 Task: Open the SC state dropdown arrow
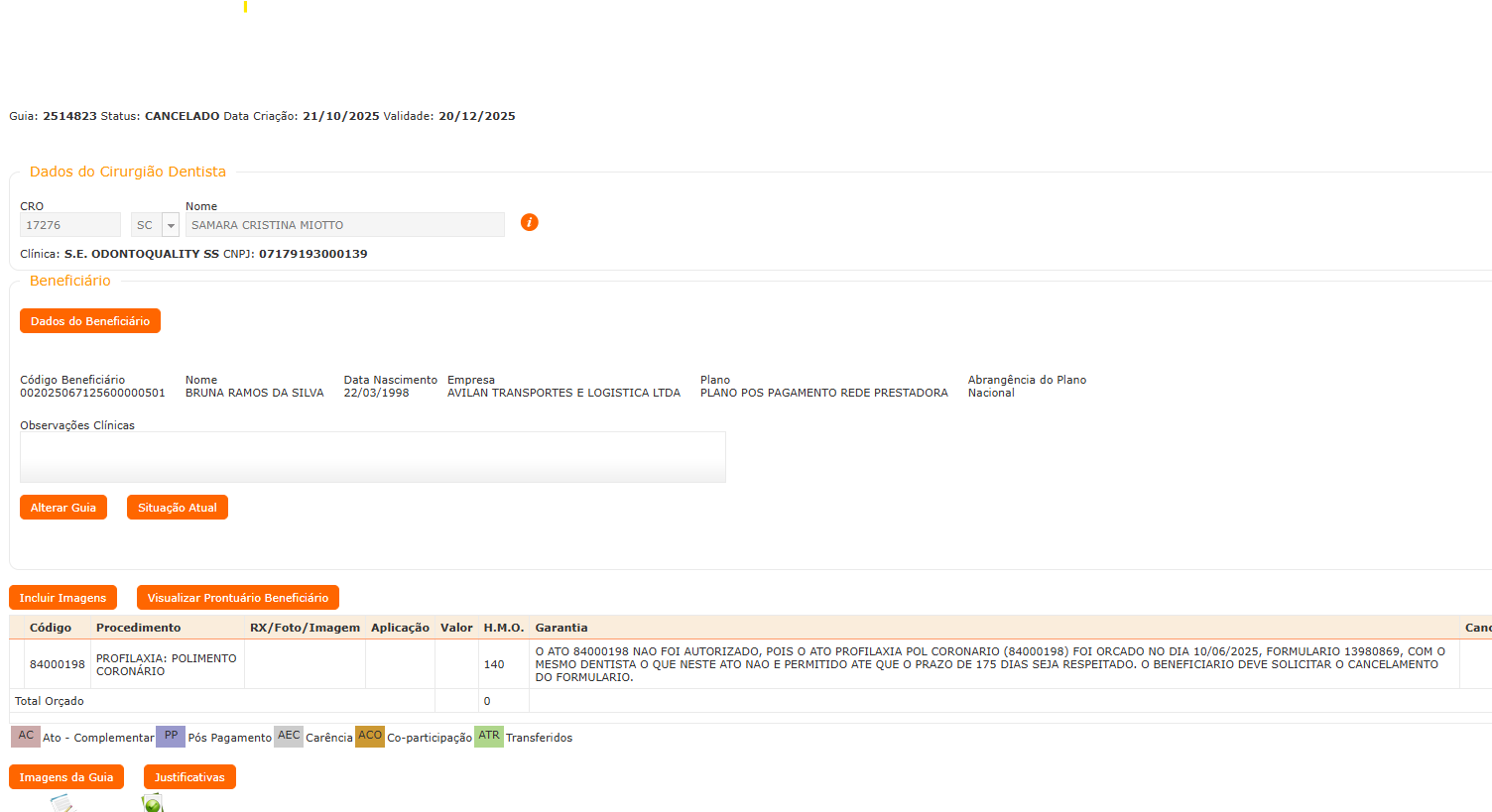click(x=171, y=225)
